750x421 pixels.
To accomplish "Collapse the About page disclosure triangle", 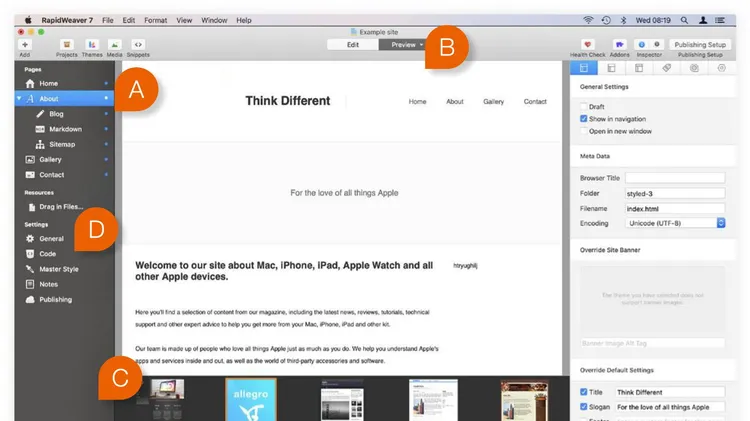I will click(19, 99).
